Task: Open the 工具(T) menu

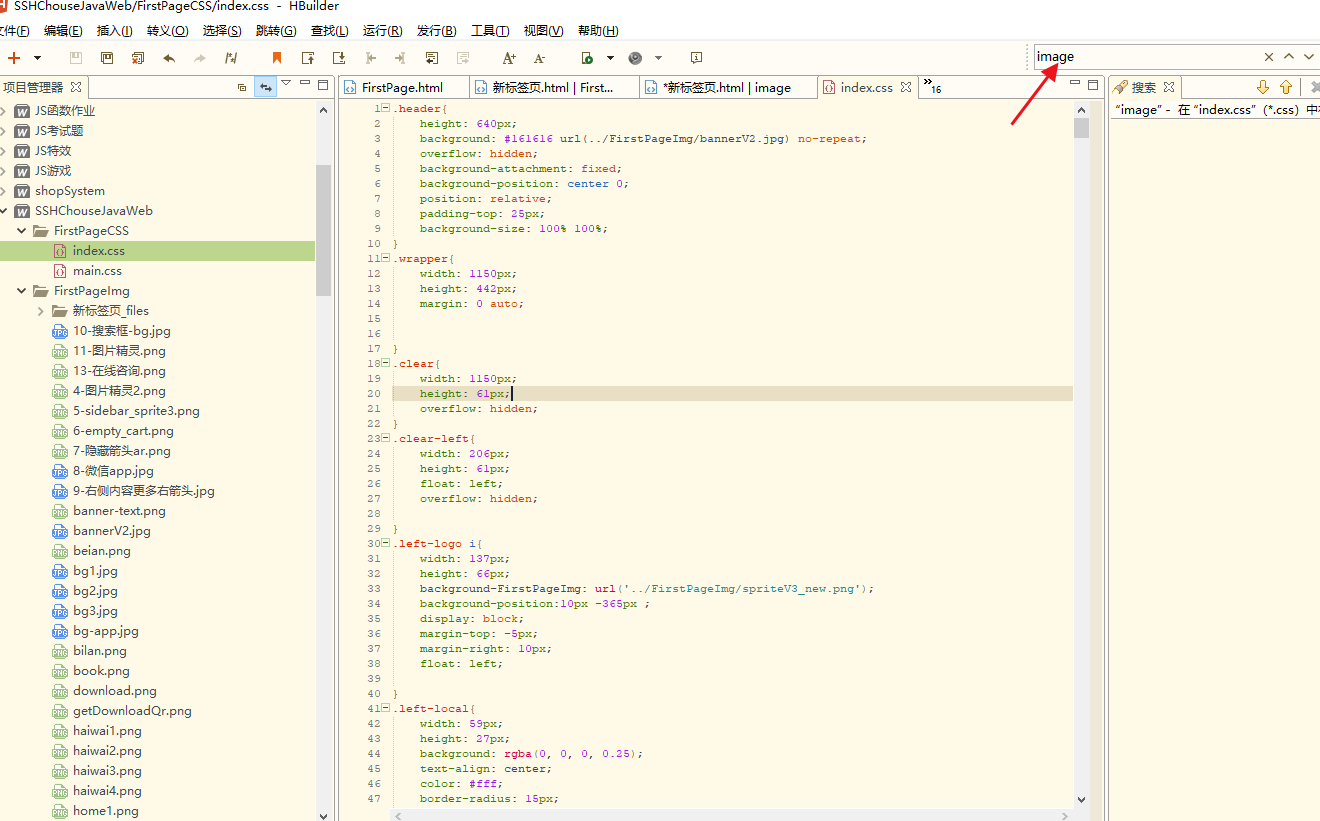Action: coord(490,31)
